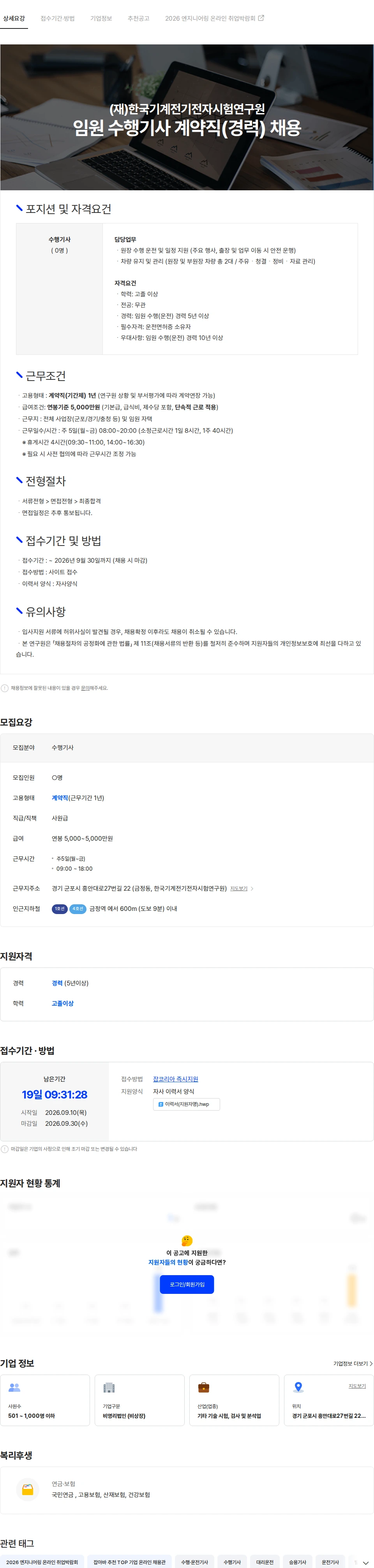Open 지도보기 in 위치 card
This screenshot has width=374, height=1568.
[x=357, y=1386]
